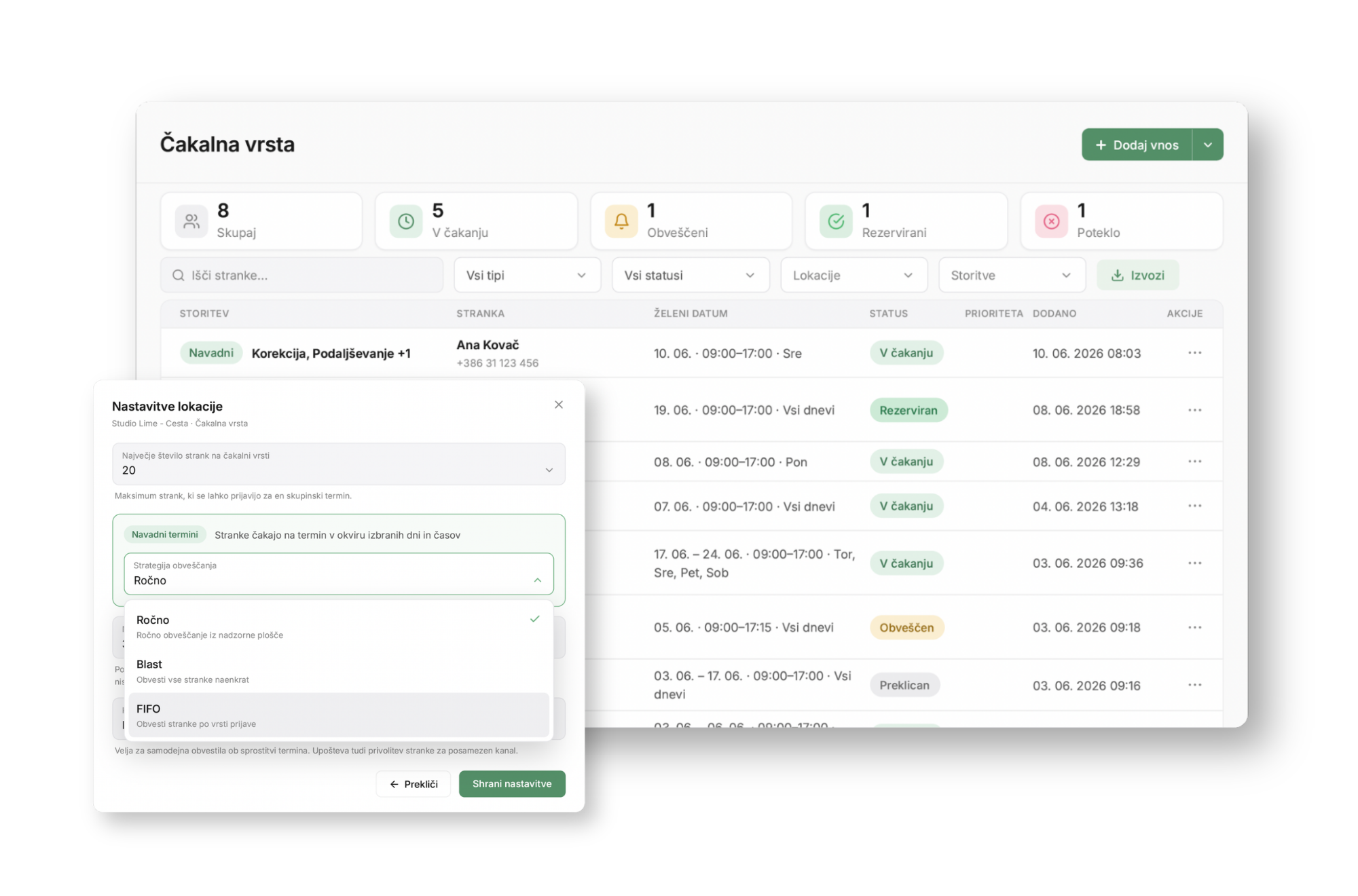Click the Izvozi export button
The height and width of the screenshot is (896, 1358).
tap(1138, 275)
